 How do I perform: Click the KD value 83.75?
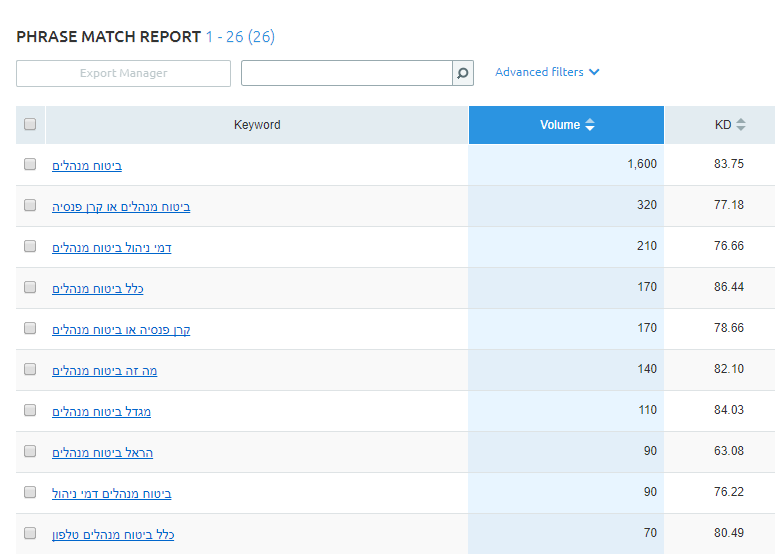[x=729, y=164]
